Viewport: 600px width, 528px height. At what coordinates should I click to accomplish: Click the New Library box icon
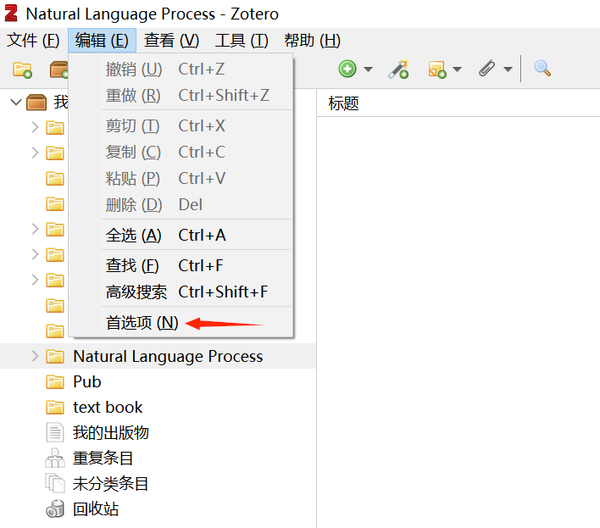click(x=59, y=70)
